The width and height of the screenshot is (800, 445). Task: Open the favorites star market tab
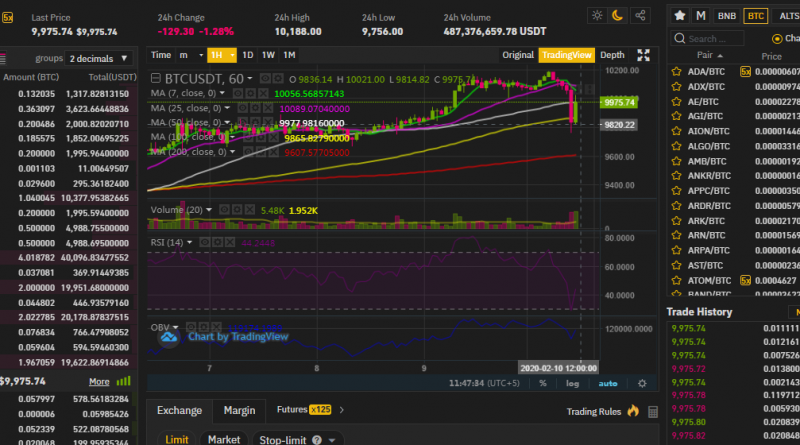[680, 16]
